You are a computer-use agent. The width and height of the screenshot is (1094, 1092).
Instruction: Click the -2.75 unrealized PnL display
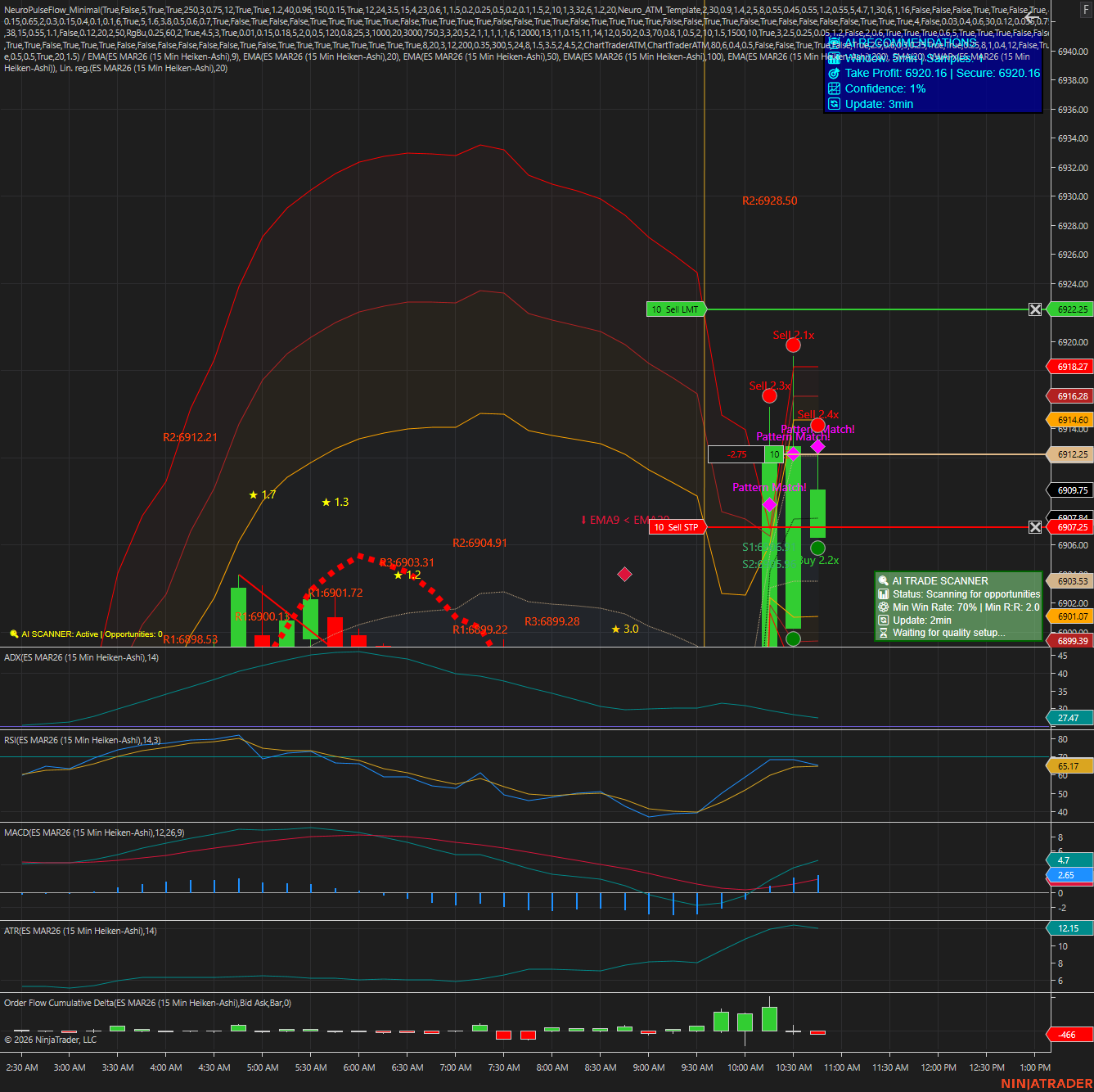736,454
